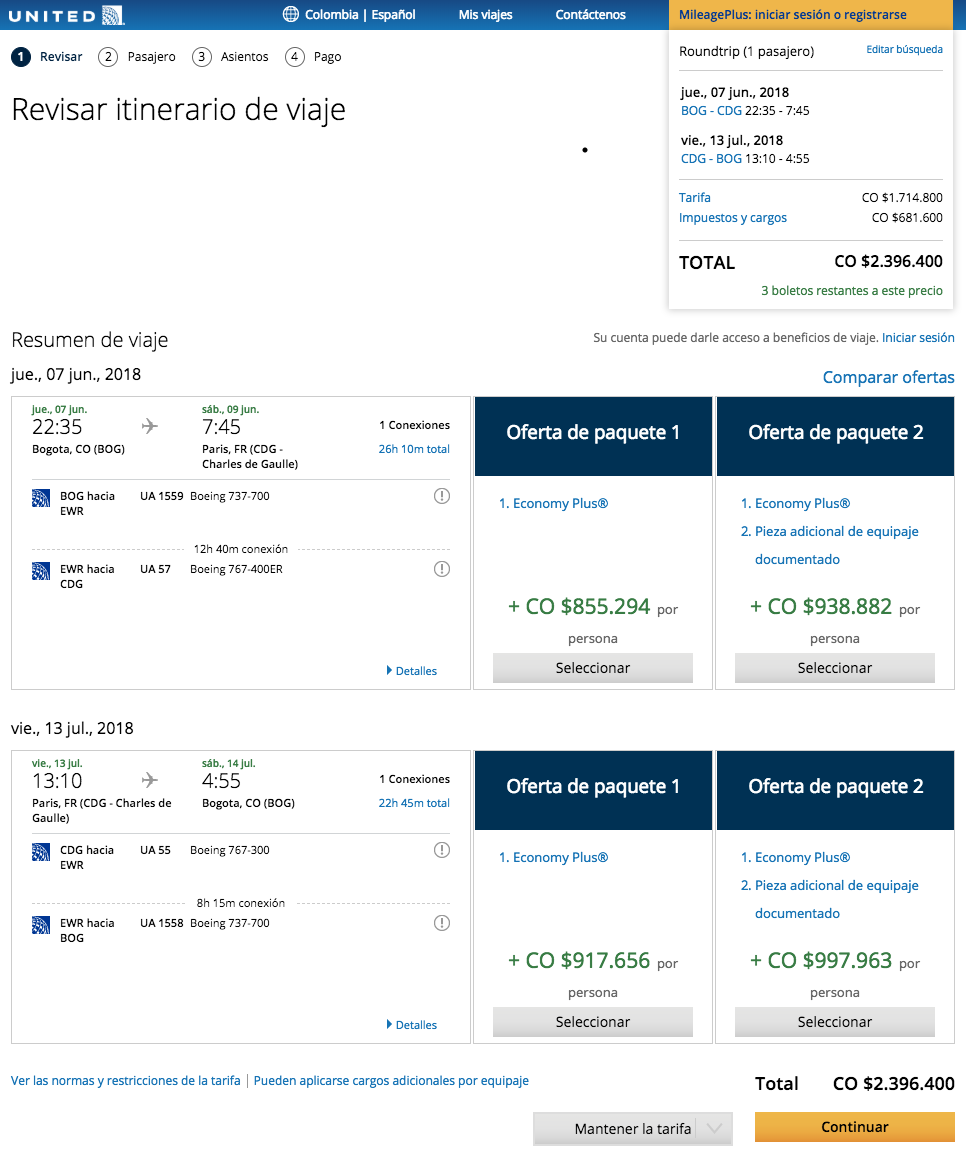The image size is (966, 1149).
Task: Go to step 2 Pasajero
Action: pos(138,57)
